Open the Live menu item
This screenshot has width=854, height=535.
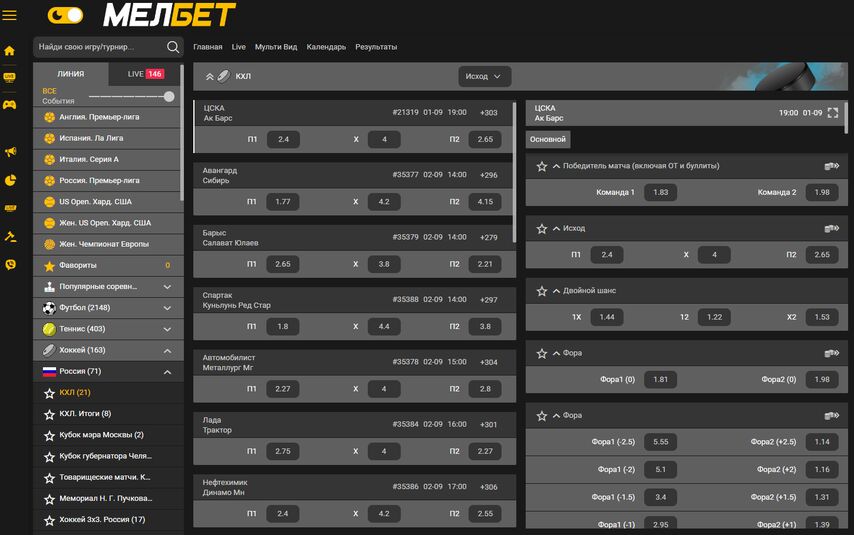[239, 47]
